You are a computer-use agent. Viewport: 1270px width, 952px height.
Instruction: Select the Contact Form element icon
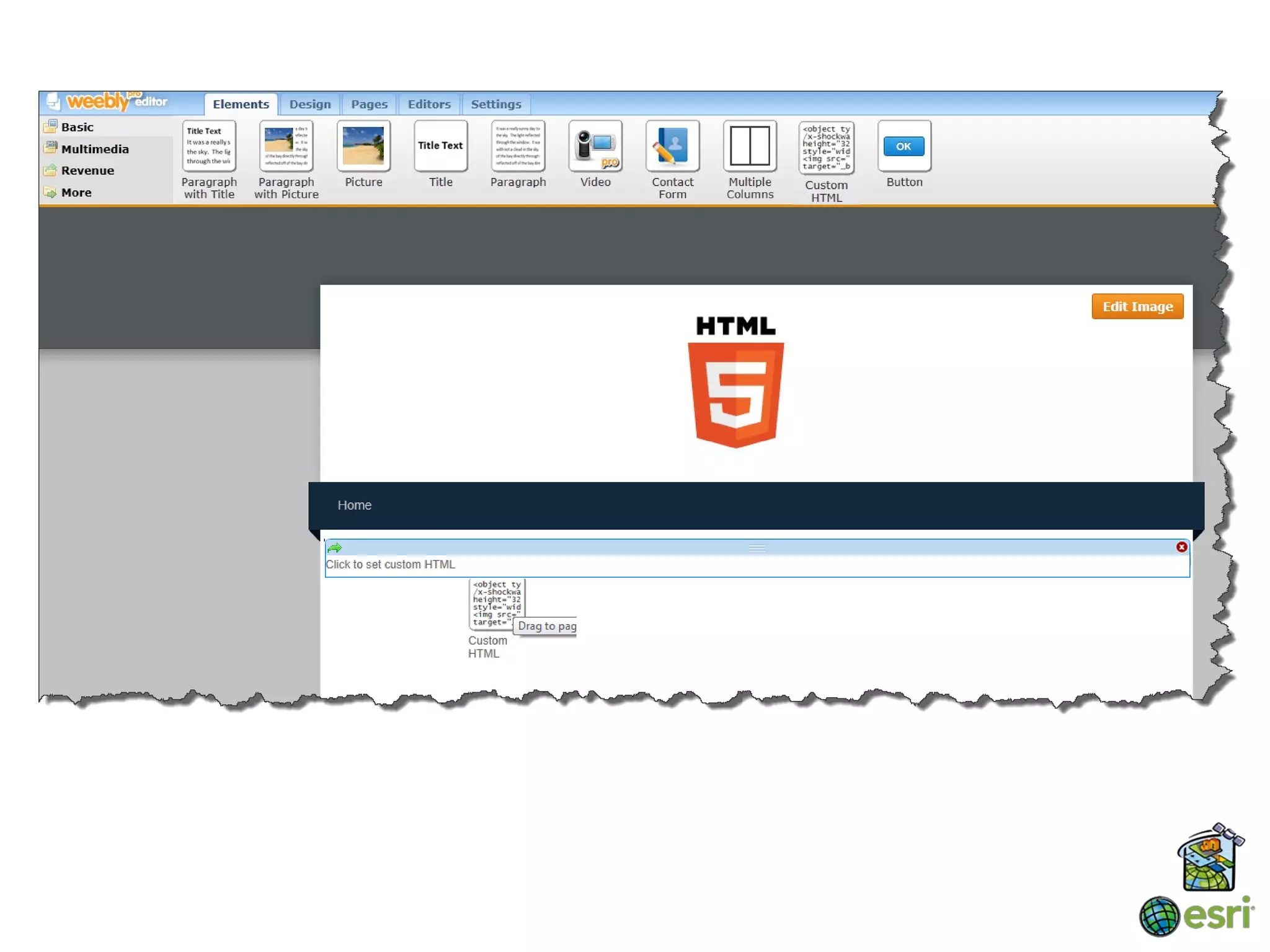tap(672, 146)
